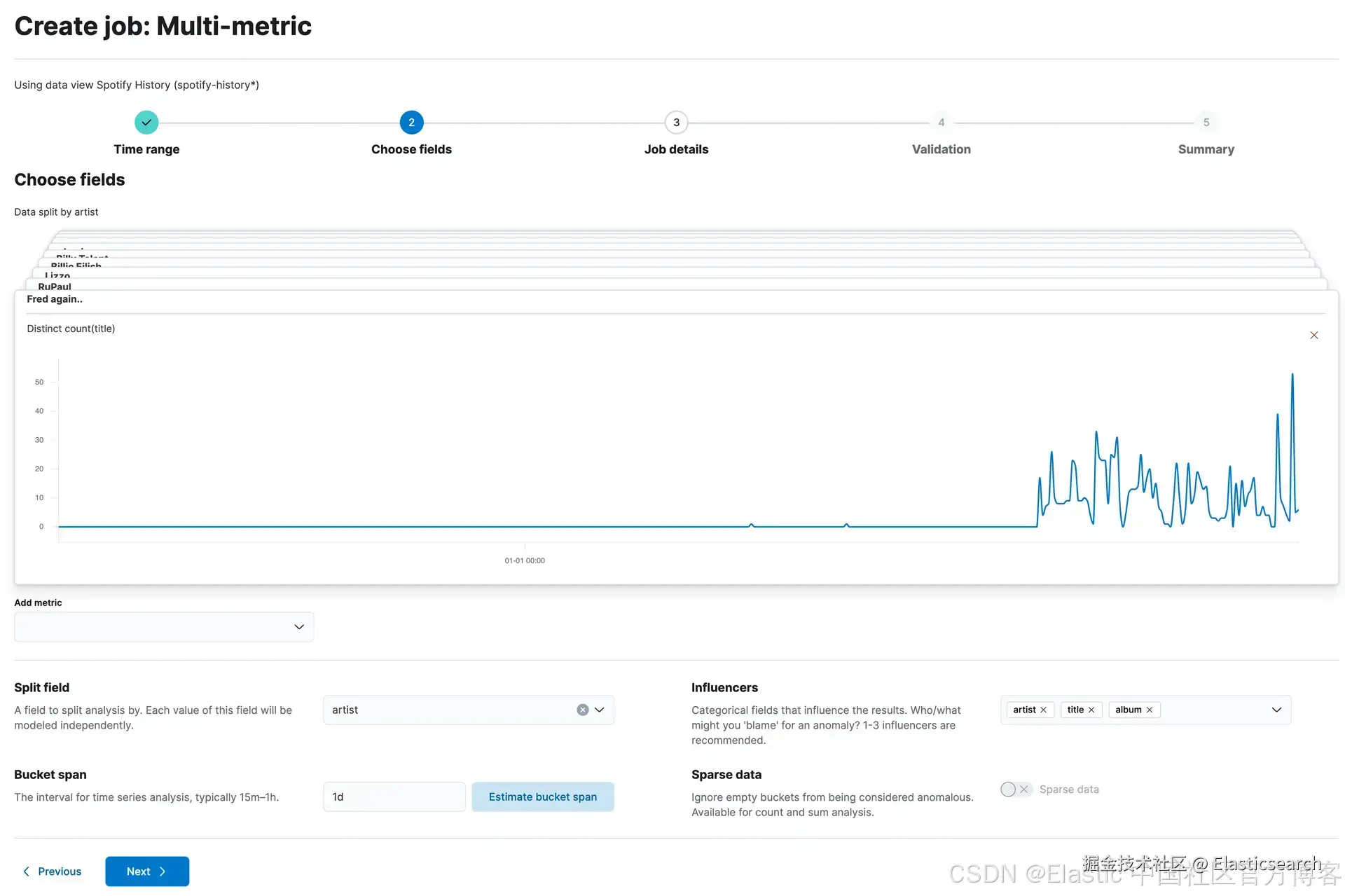Click the step 2 Choose fields circle
Screen dimensions: 1345x896
tap(411, 123)
